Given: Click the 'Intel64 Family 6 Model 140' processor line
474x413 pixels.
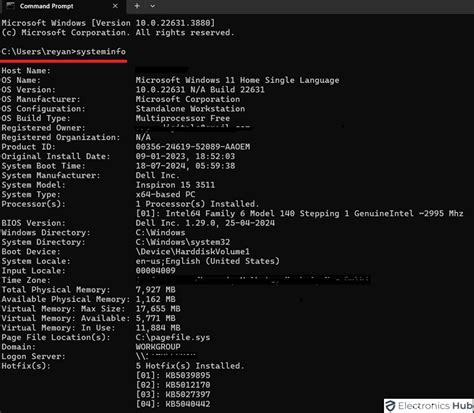Looking at the screenshot, I should pos(299,214).
